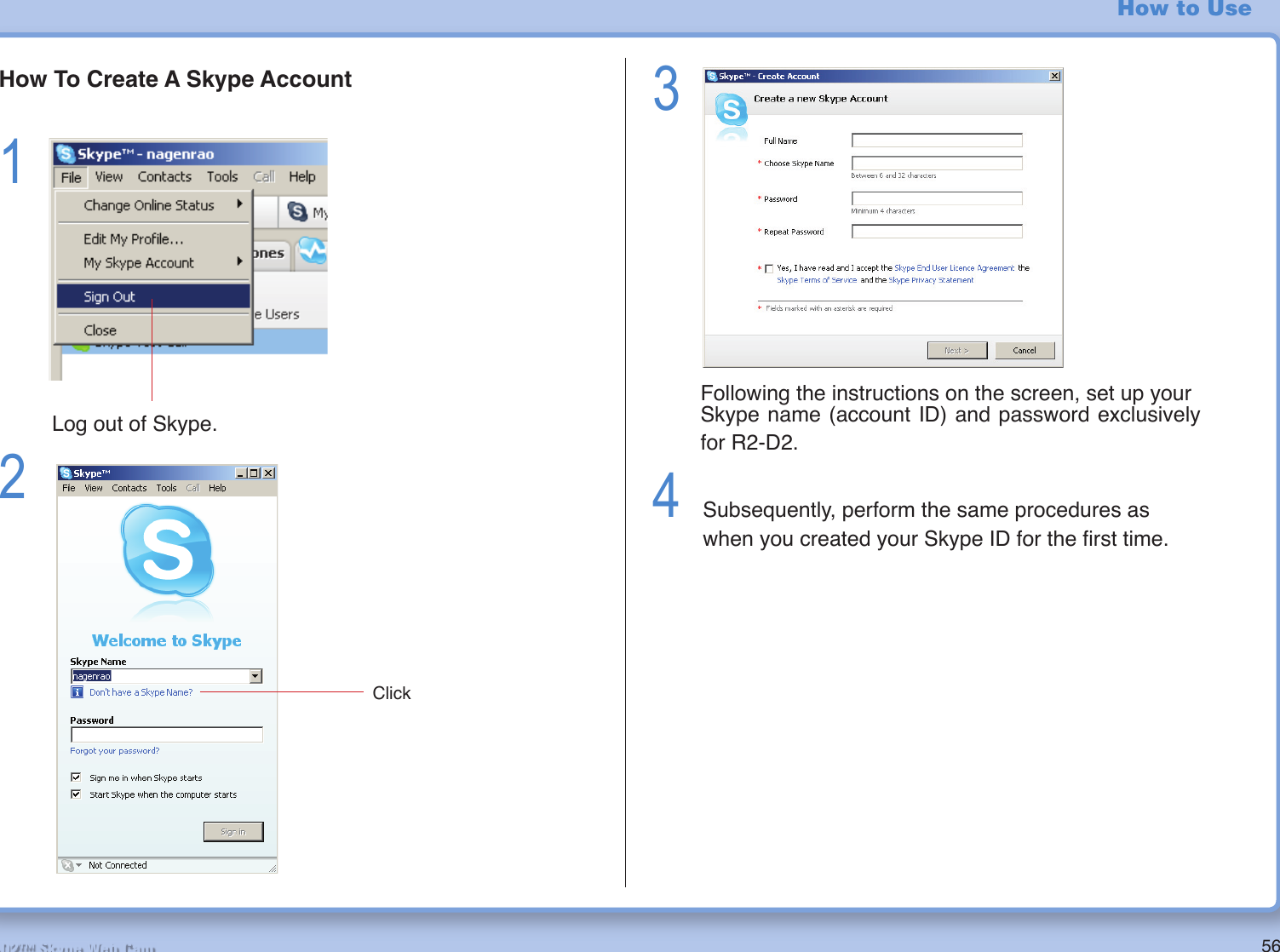Click 'Create a new Skype Account' heading
This screenshot has width=1280, height=952.
pyautogui.click(x=820, y=99)
